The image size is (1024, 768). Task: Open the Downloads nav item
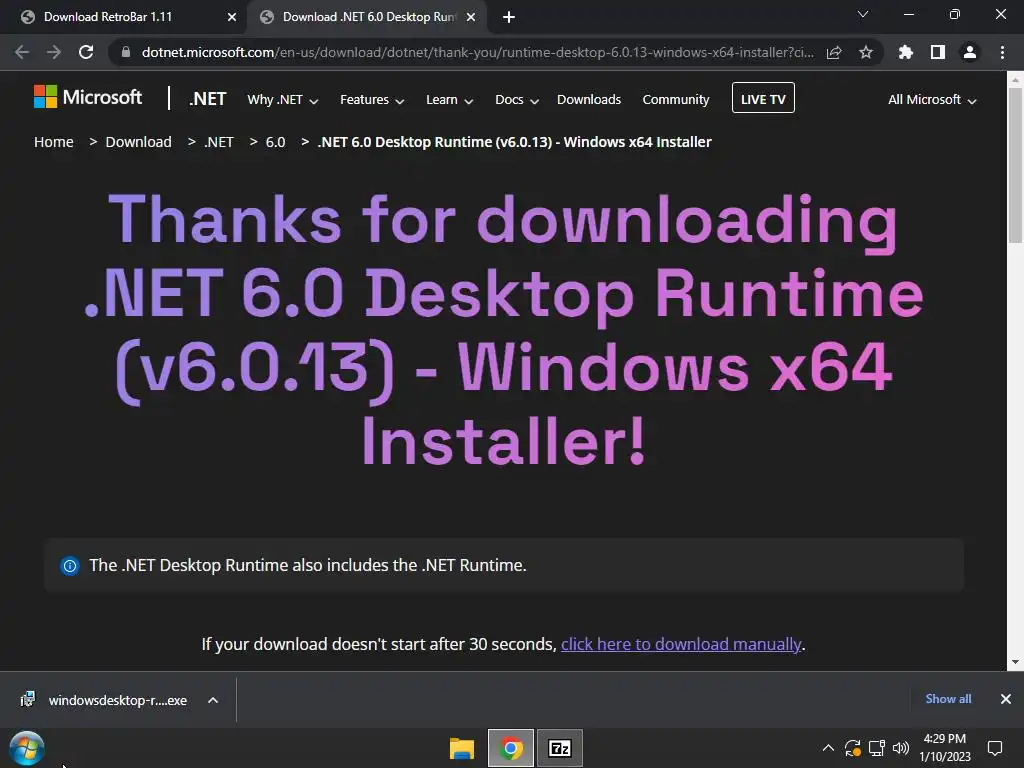pos(588,99)
